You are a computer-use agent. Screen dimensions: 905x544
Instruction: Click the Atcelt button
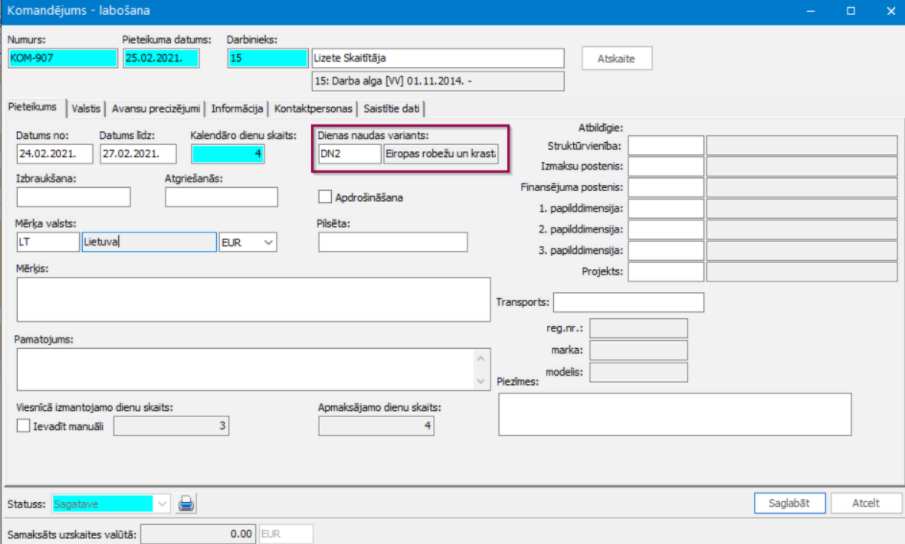pyautogui.click(x=866, y=503)
